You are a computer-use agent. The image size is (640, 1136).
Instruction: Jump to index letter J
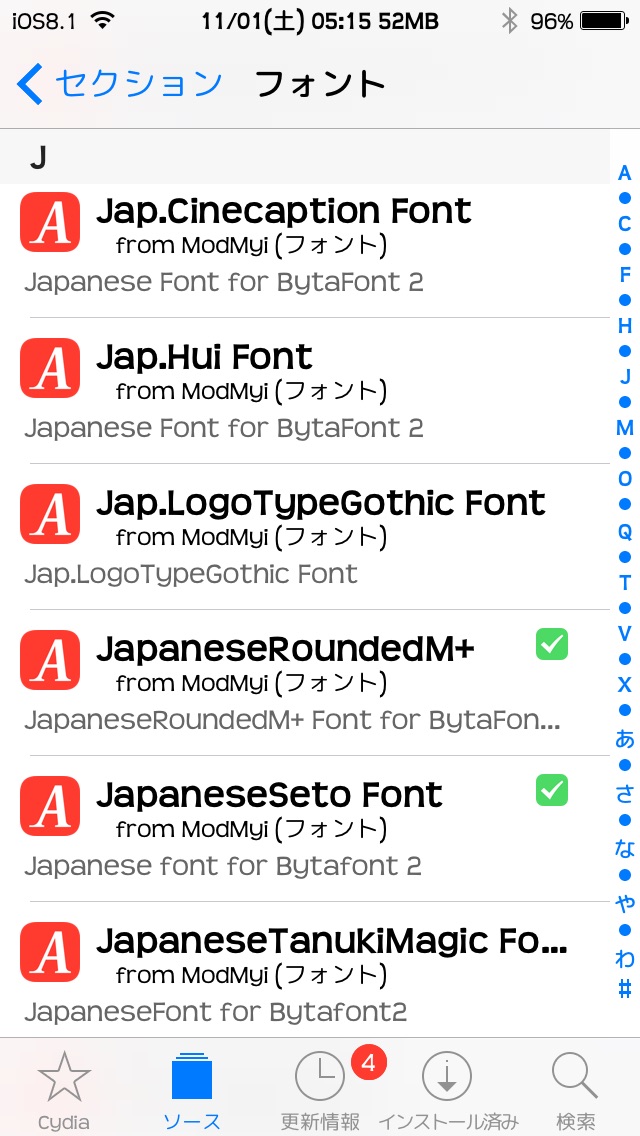[x=624, y=376]
